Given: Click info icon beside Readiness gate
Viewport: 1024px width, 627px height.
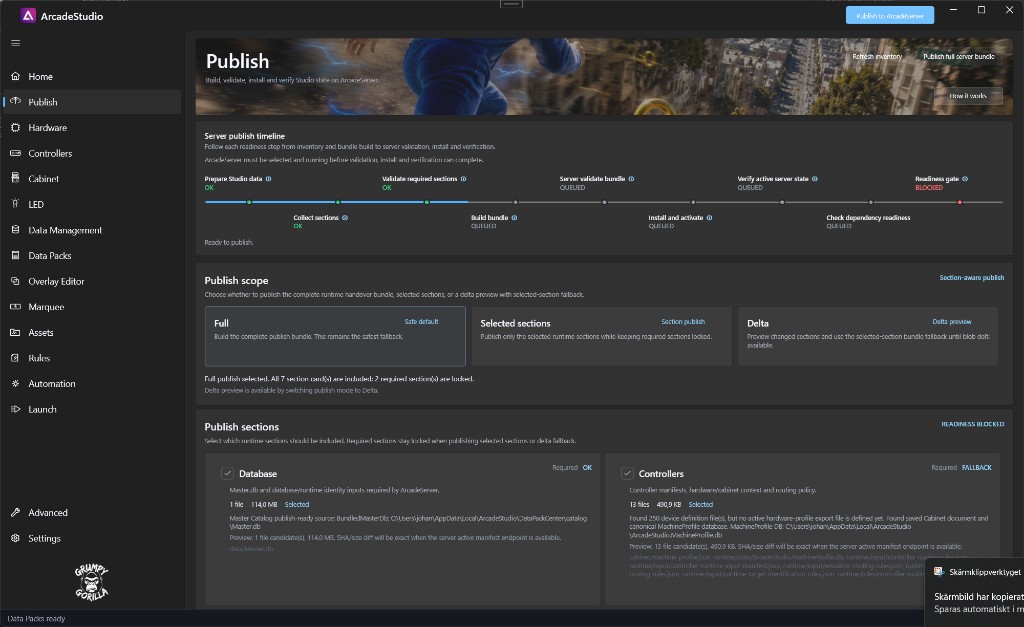Looking at the screenshot, I should coord(965,179).
